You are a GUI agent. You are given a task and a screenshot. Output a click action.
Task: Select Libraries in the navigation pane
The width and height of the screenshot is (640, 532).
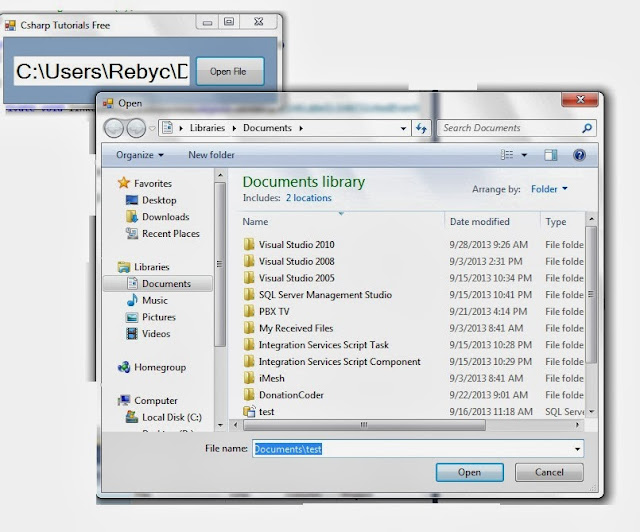point(143,267)
